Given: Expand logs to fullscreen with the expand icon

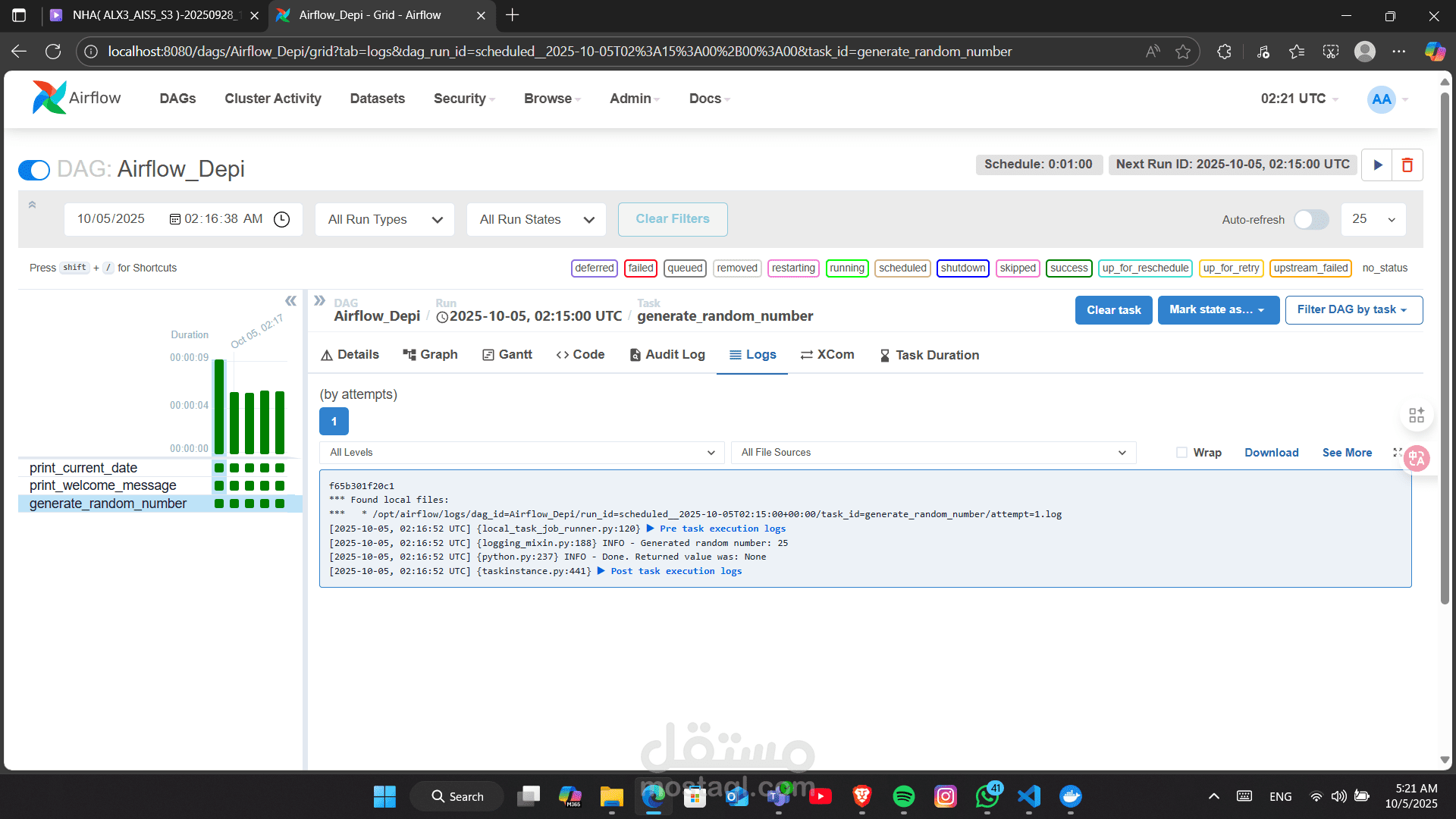Looking at the screenshot, I should point(1397,452).
